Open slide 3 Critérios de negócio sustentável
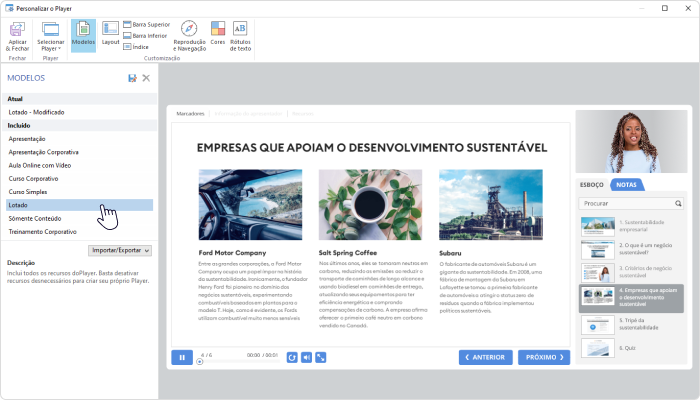The width and height of the screenshot is (700, 400). coord(631,272)
